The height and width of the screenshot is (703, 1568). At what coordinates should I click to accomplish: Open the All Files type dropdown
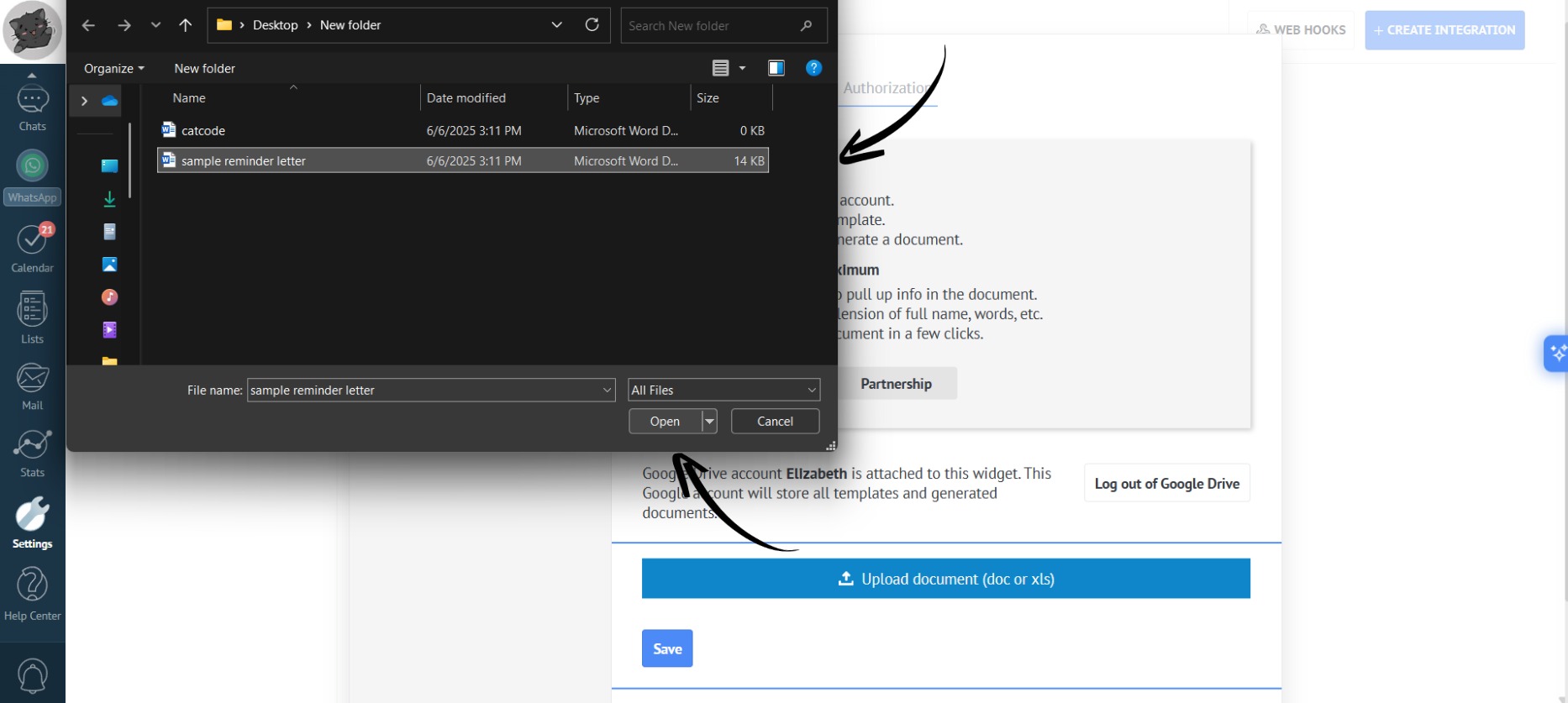coord(723,390)
